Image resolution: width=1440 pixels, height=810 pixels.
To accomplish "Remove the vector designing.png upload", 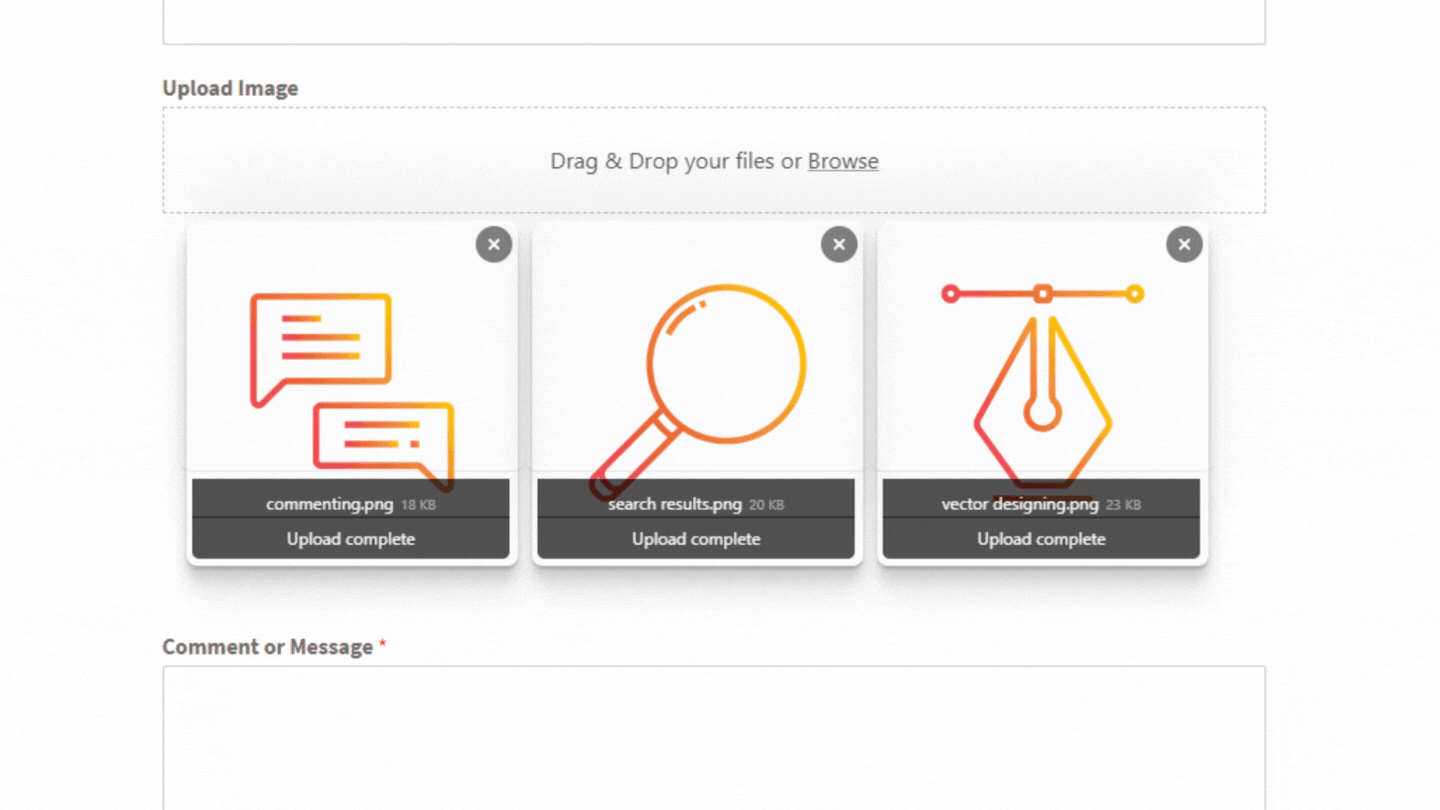I will 1184,244.
